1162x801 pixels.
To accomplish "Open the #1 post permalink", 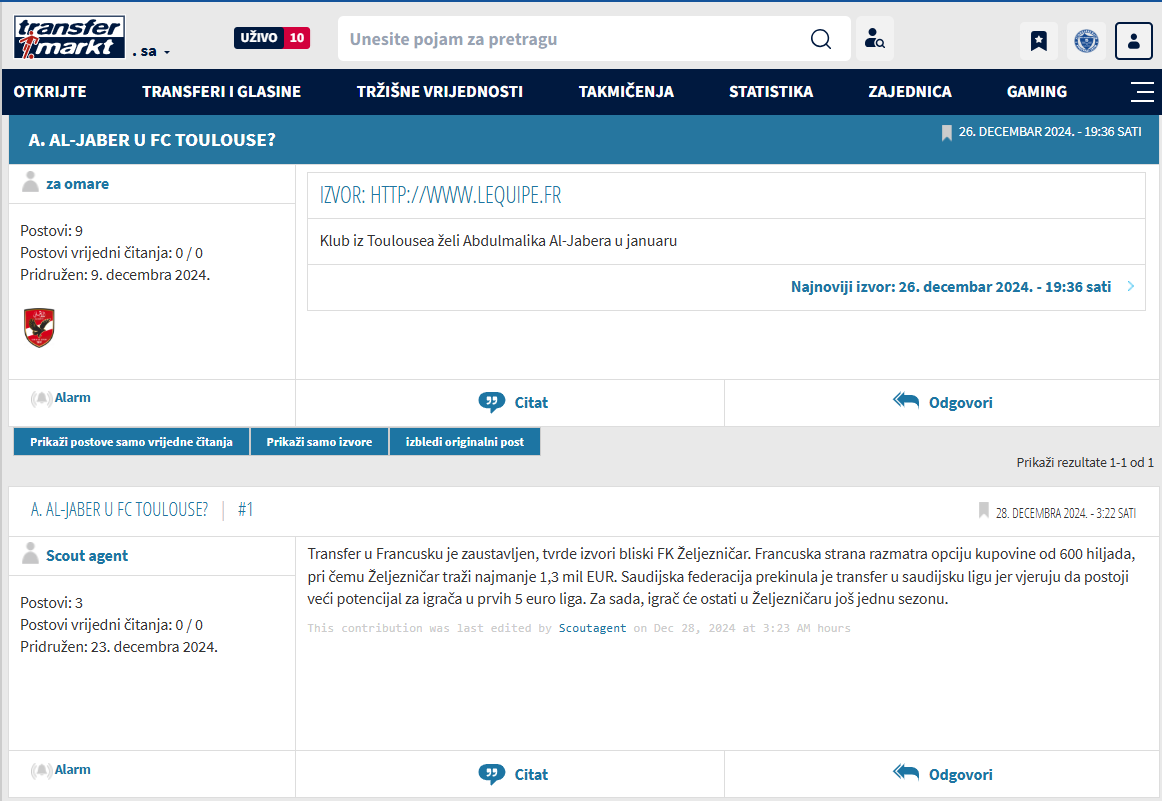I will point(245,510).
